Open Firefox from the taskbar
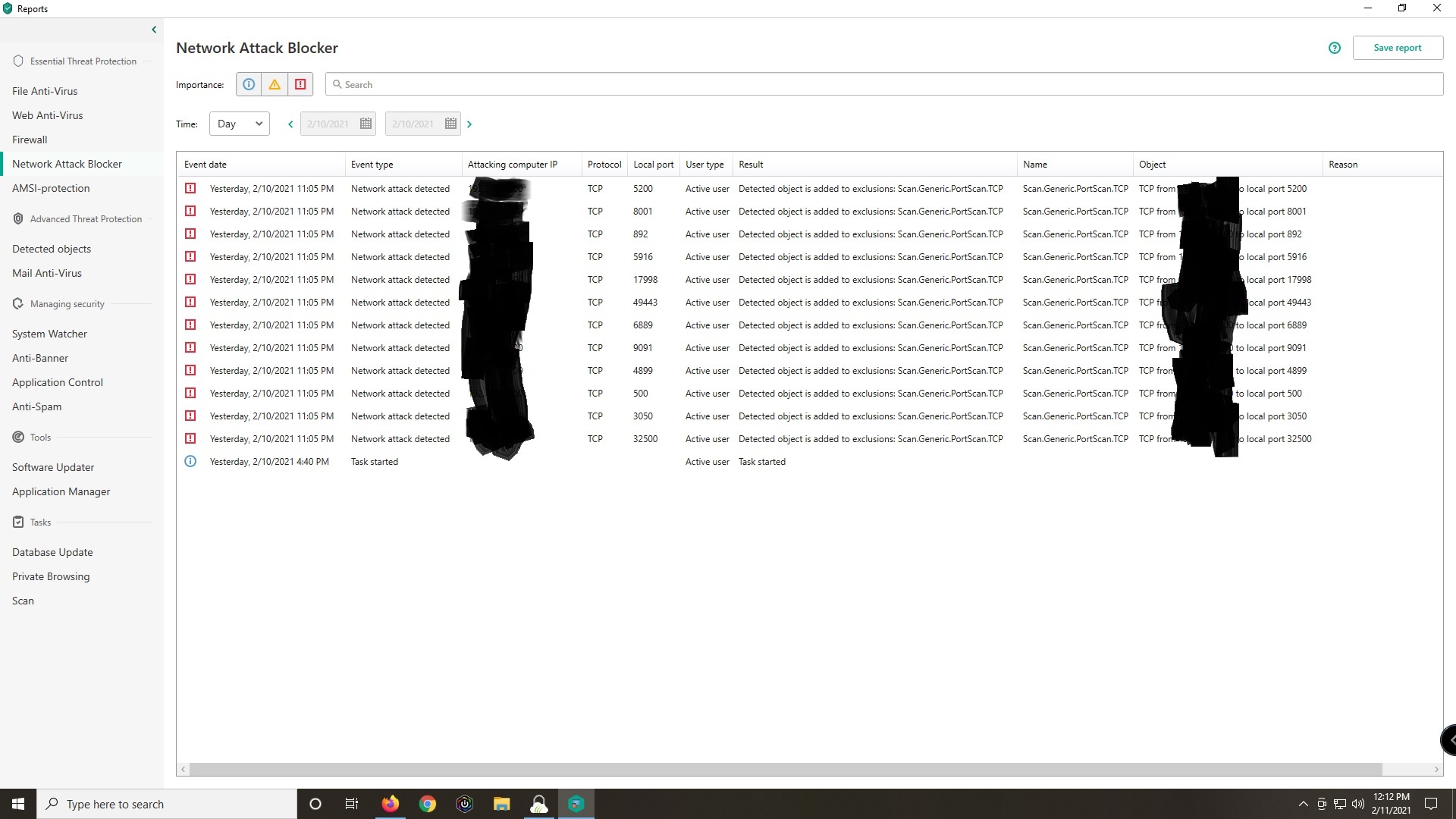1456x819 pixels. pos(391,804)
